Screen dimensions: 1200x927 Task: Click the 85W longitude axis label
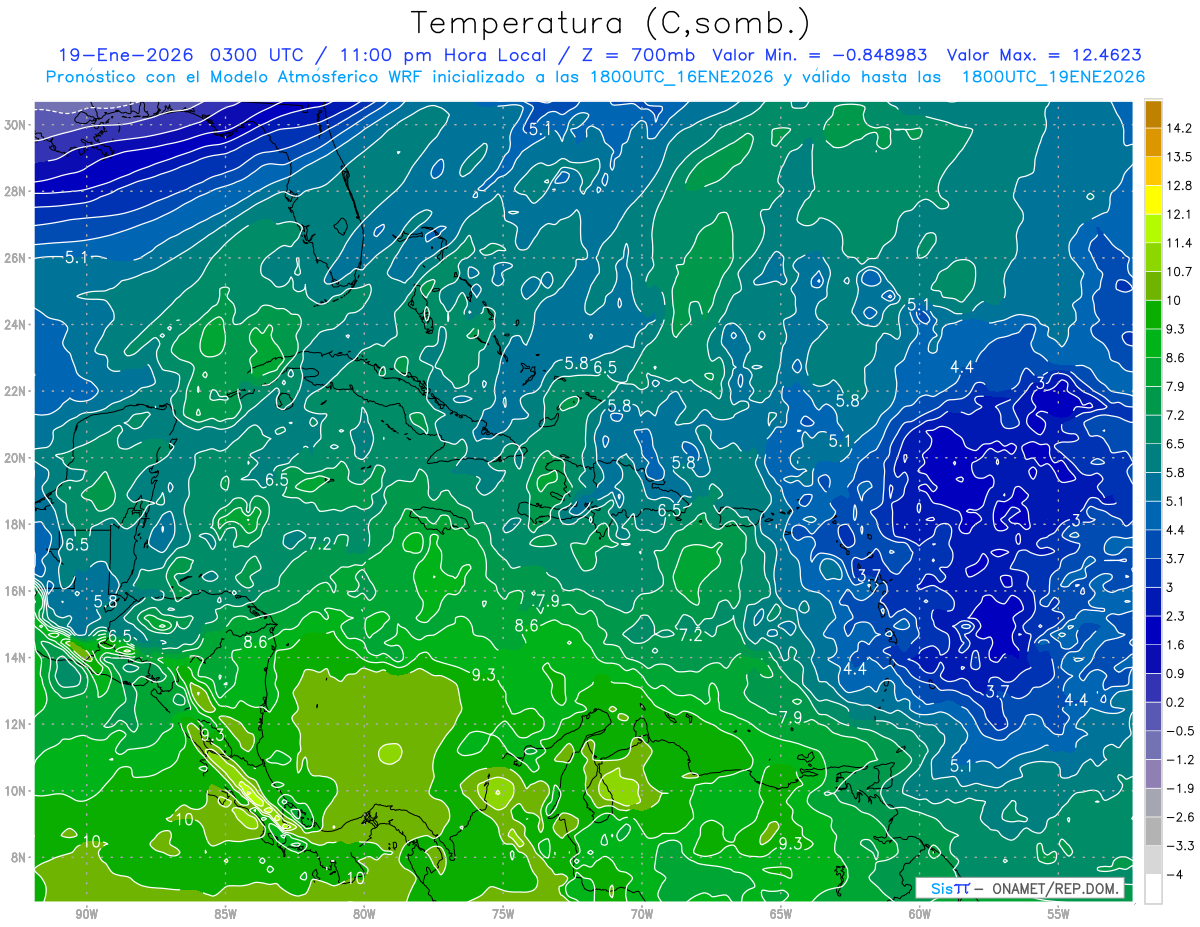coord(225,914)
